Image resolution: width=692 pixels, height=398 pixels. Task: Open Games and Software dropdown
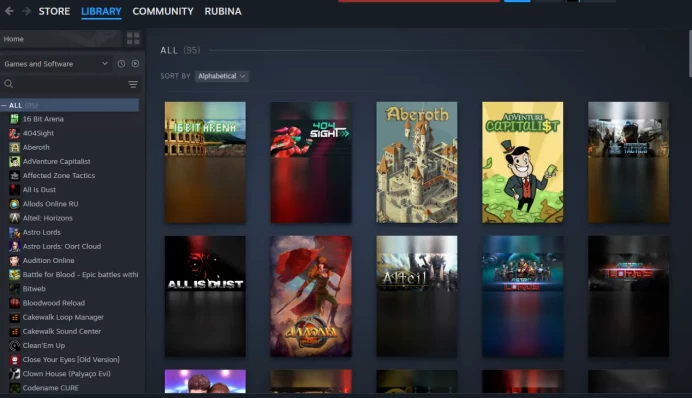point(56,64)
